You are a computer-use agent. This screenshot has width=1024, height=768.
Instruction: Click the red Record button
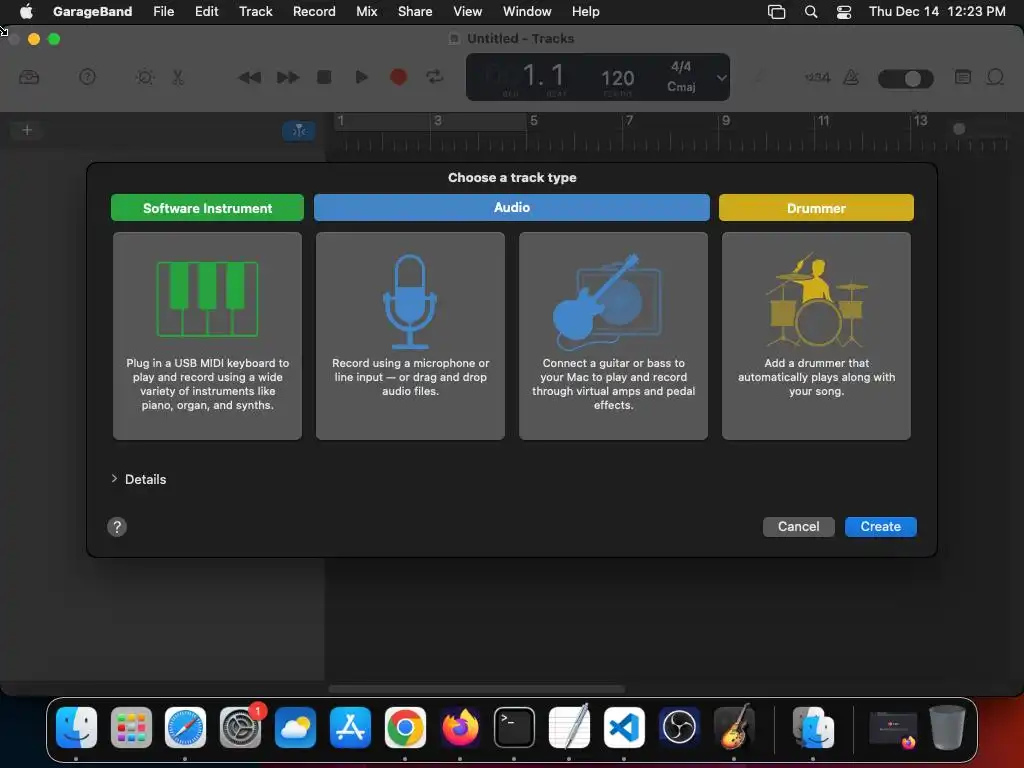tap(398, 78)
